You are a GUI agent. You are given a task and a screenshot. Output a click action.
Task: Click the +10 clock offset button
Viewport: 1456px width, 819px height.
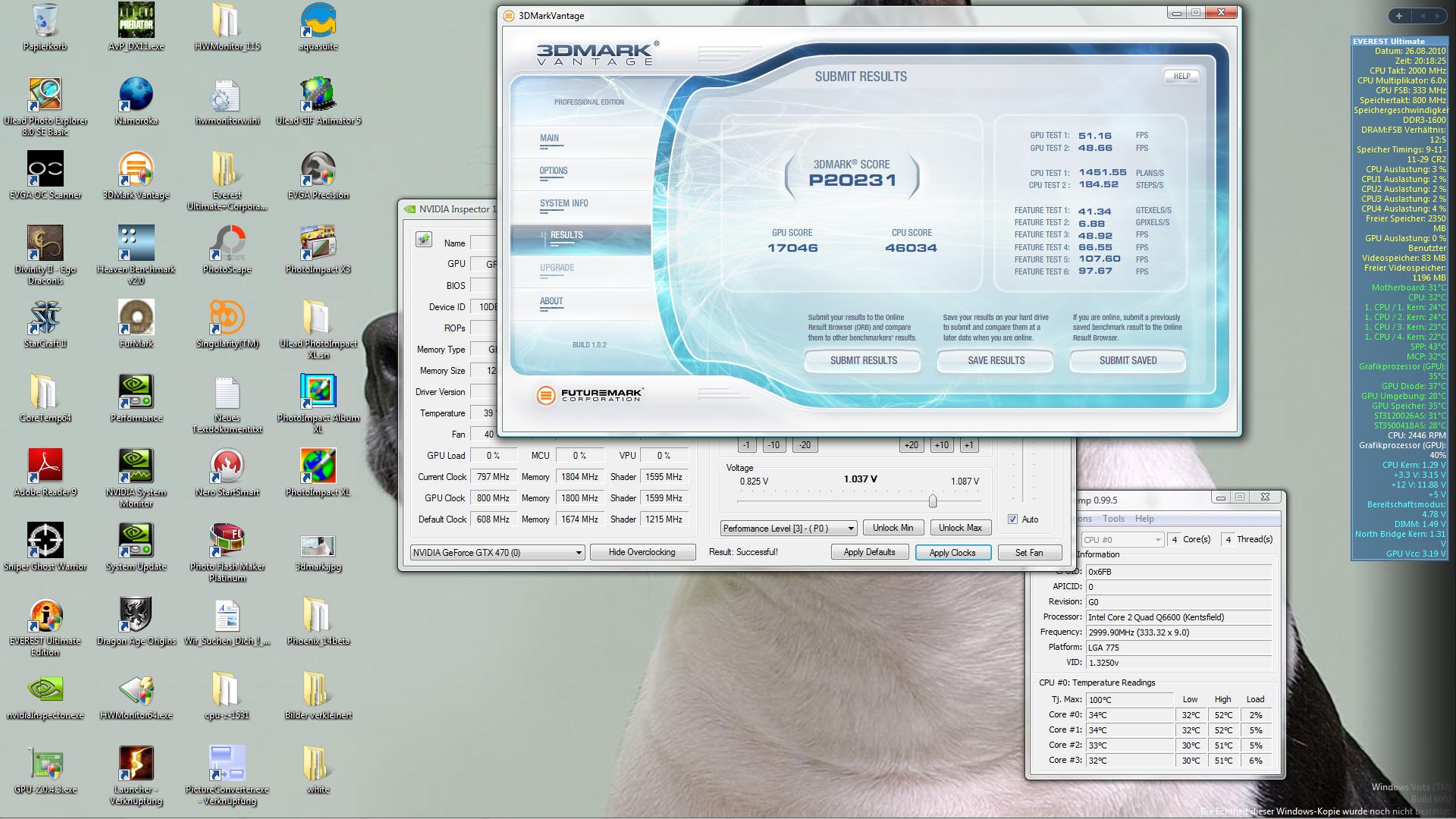click(941, 445)
